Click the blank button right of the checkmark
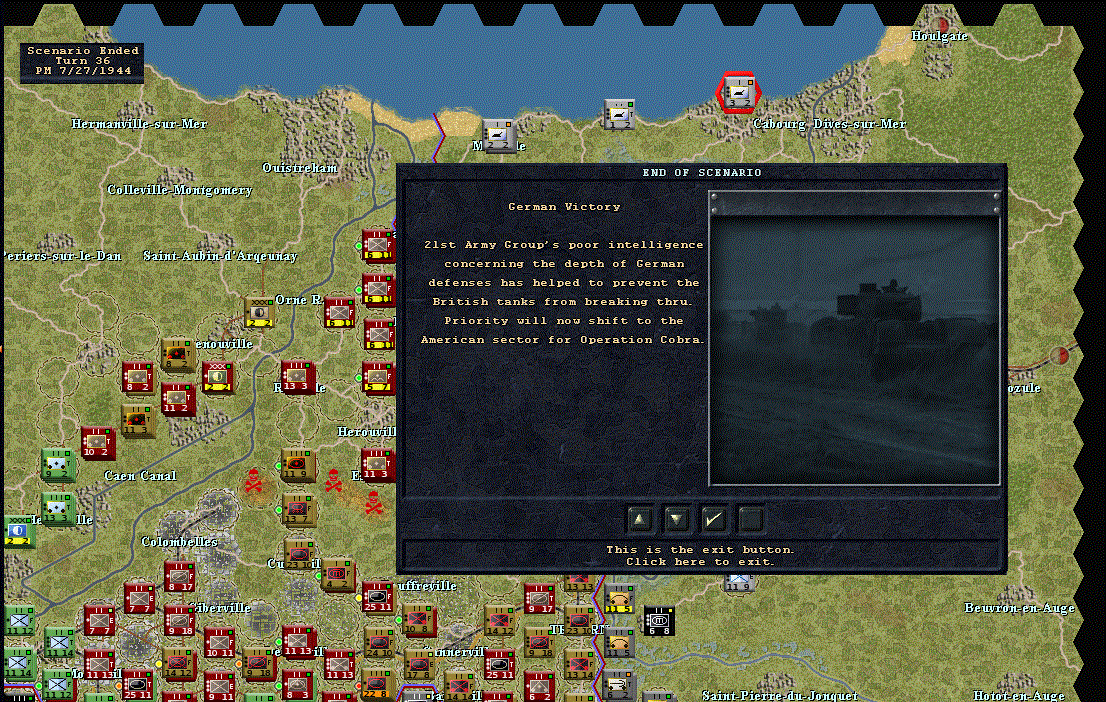 [x=750, y=520]
